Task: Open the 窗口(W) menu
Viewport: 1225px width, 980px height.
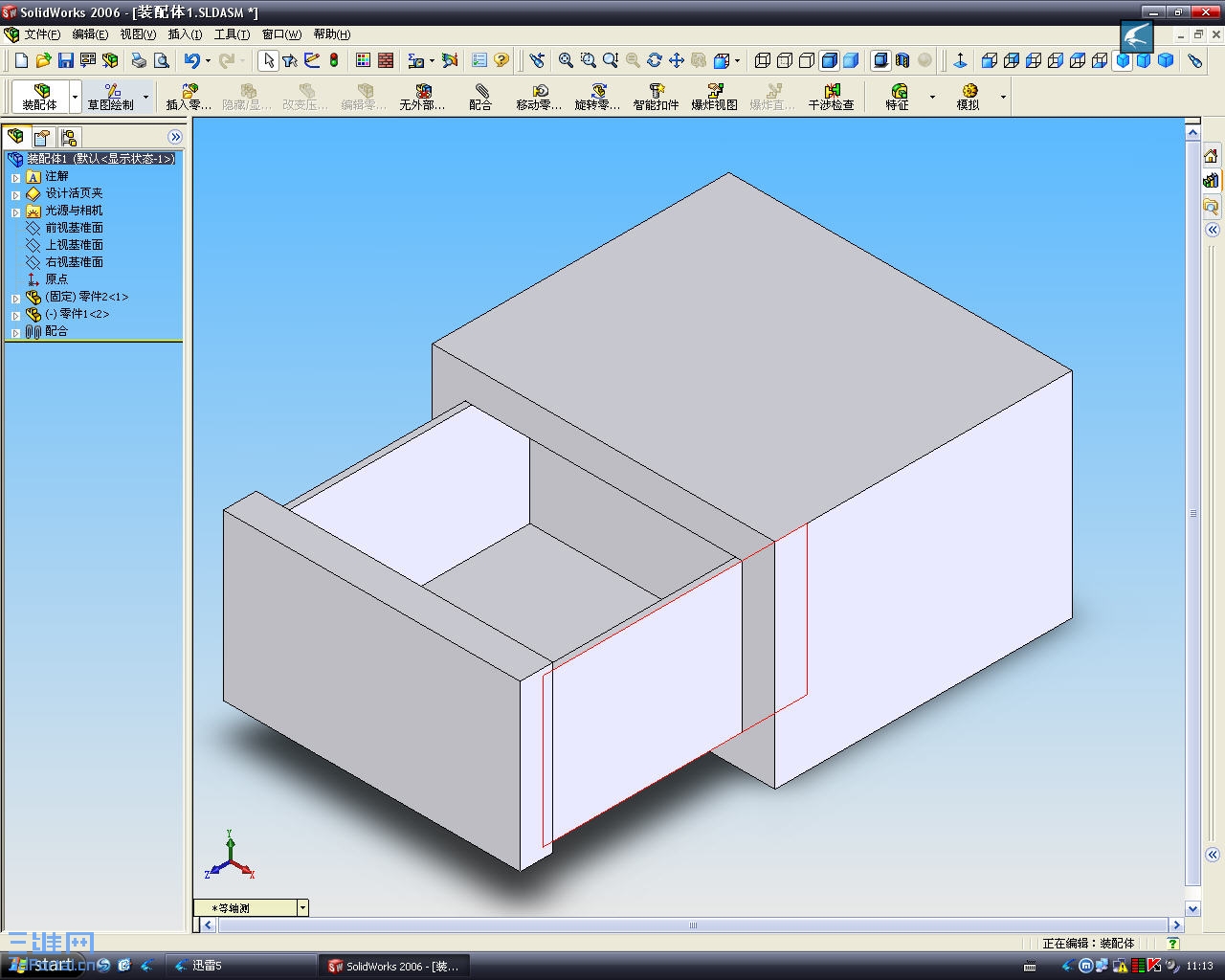Action: (281, 34)
